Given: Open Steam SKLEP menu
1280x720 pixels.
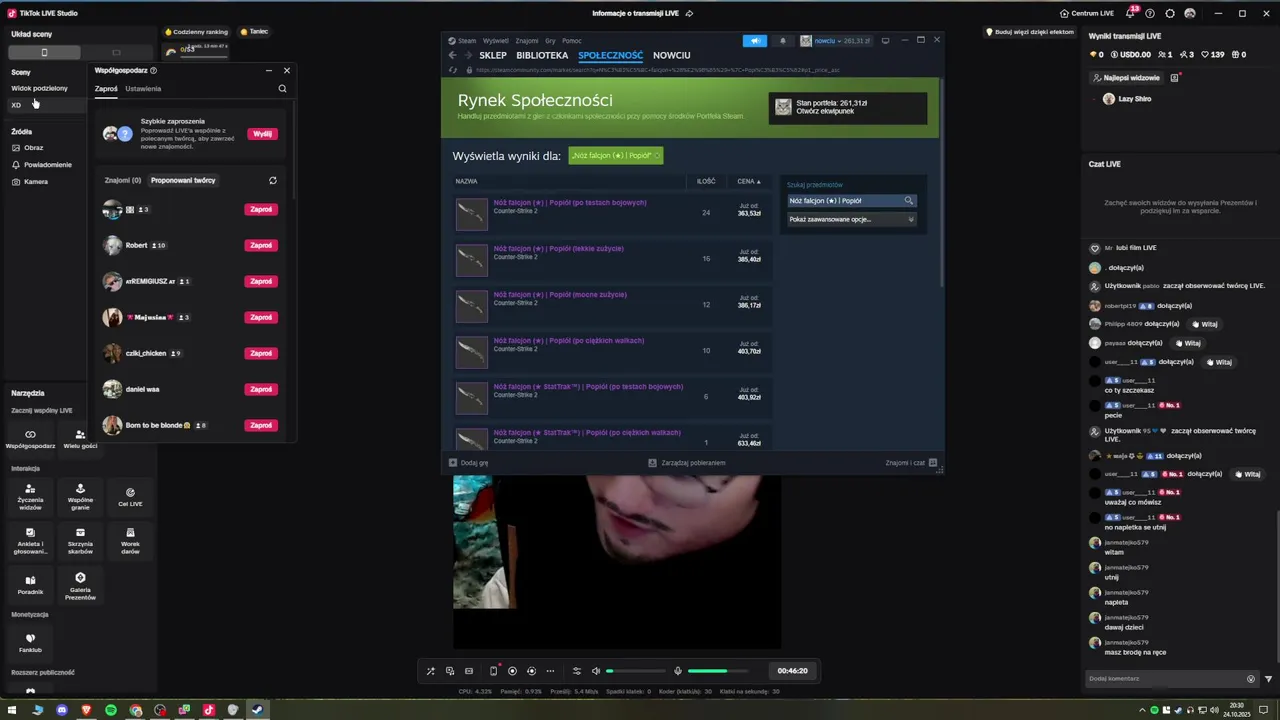Looking at the screenshot, I should coord(493,56).
